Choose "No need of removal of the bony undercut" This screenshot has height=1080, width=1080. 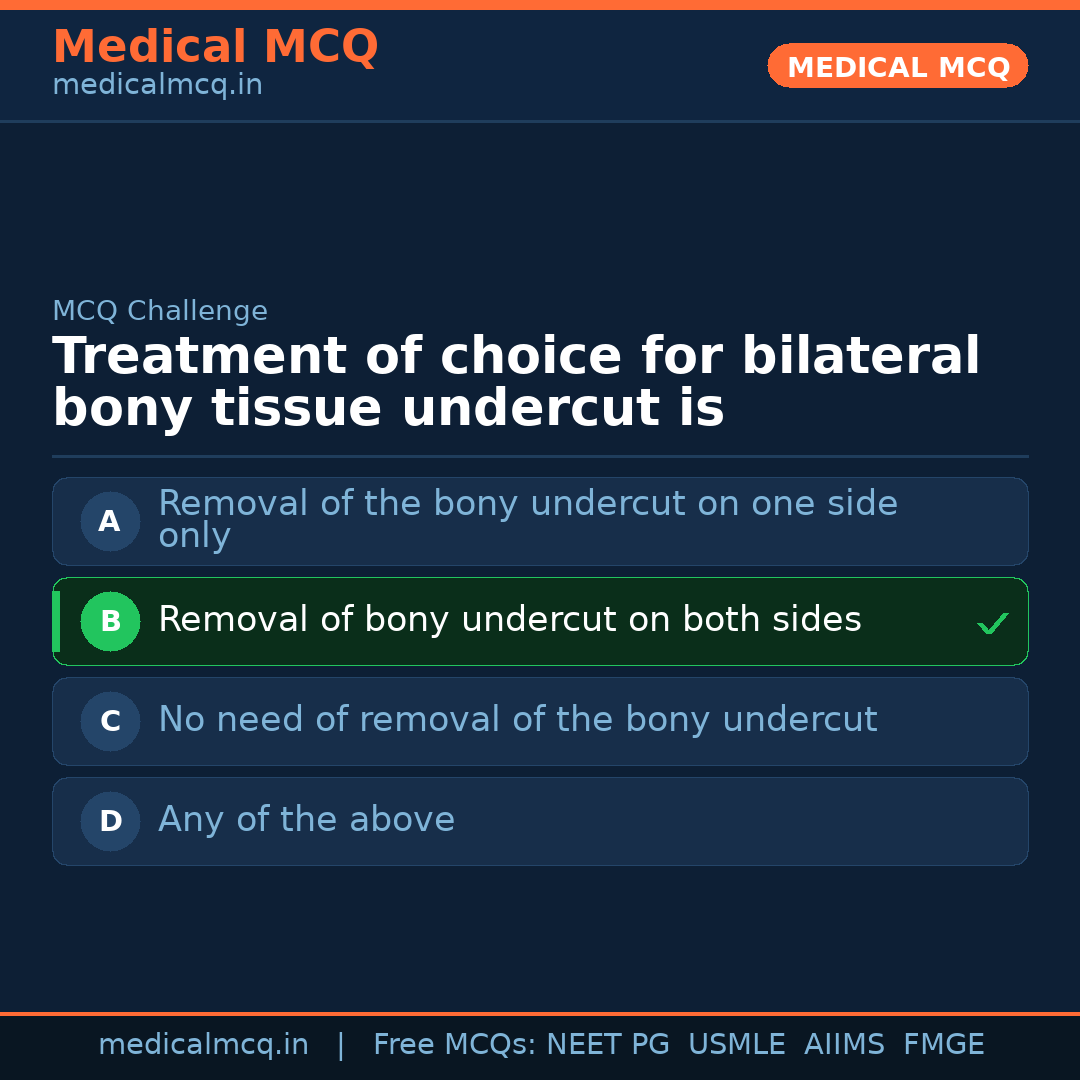[517, 720]
